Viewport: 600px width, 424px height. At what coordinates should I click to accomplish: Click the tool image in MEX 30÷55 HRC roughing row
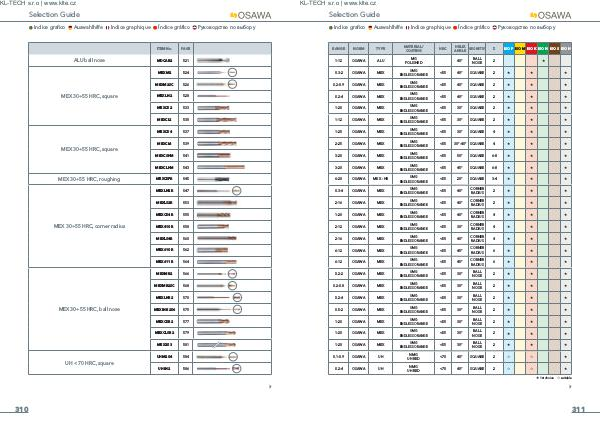(220, 179)
